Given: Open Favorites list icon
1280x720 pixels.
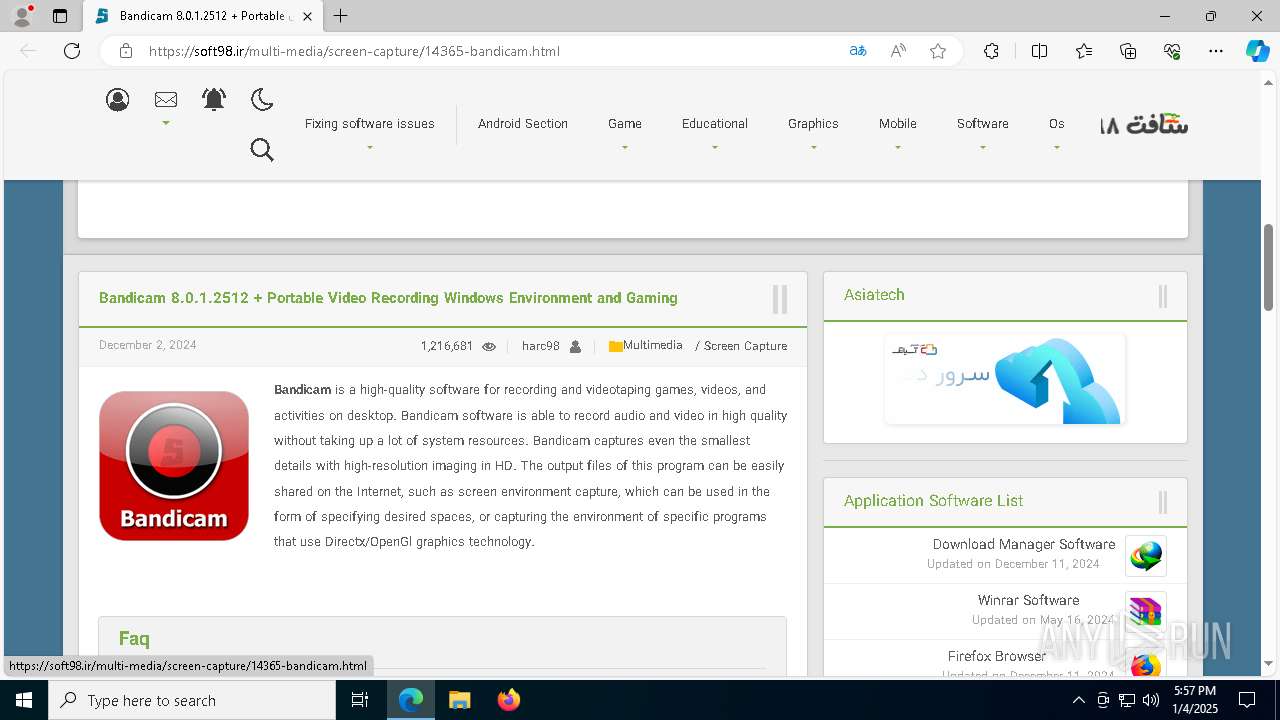Looking at the screenshot, I should pyautogui.click(x=1084, y=51).
